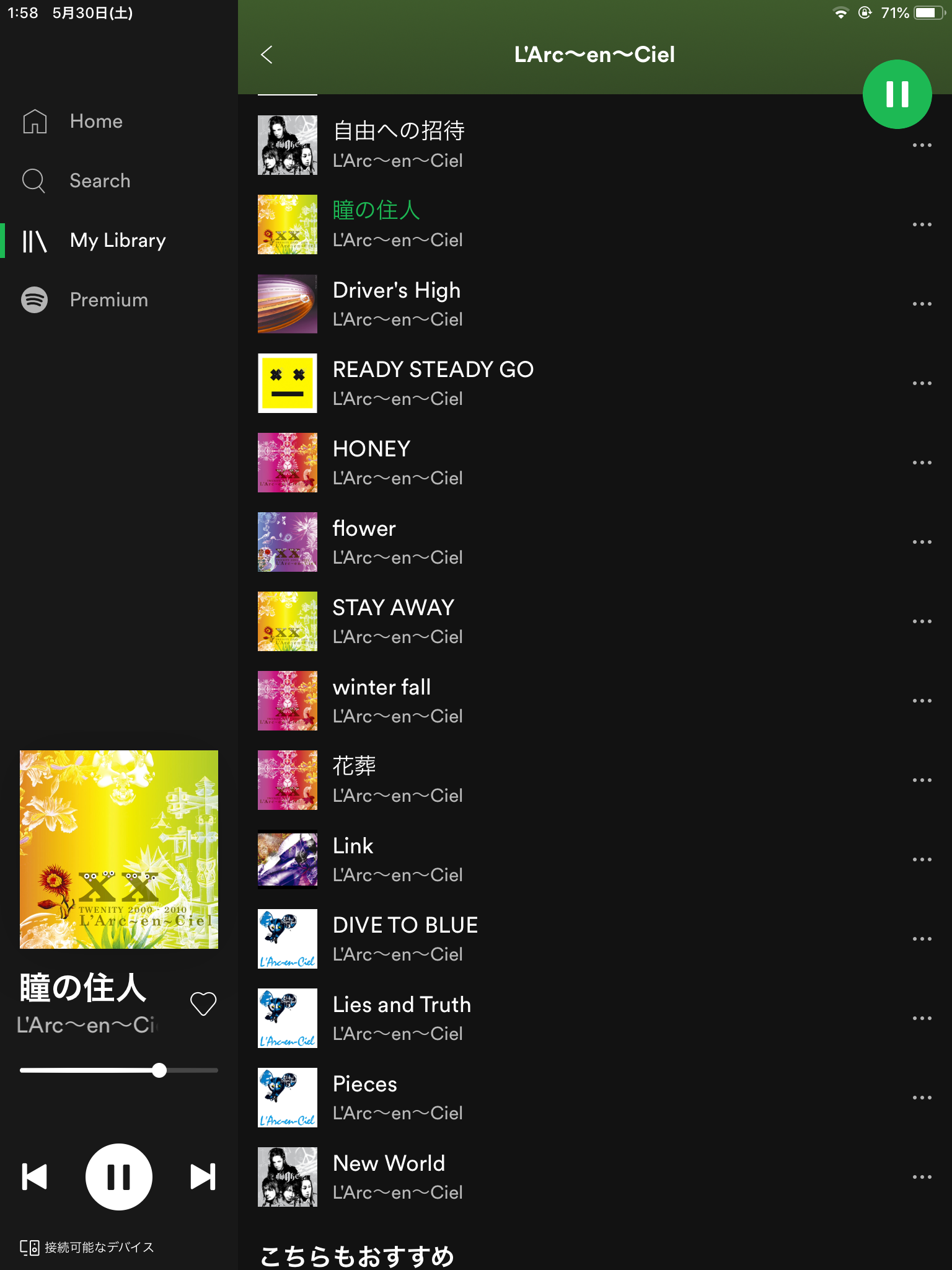The image size is (952, 1270).
Task: Open the now playing album artwork
Action: tap(119, 849)
